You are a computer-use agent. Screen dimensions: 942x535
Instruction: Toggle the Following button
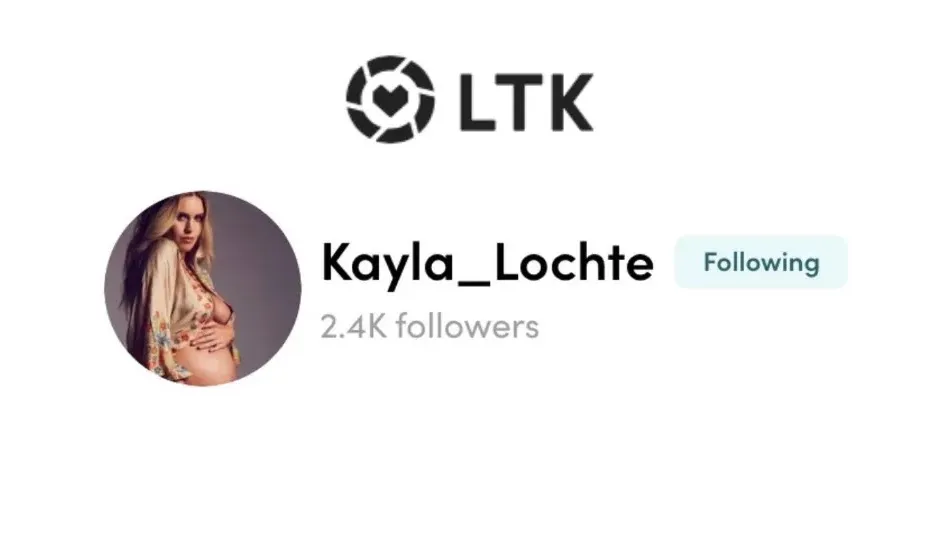point(761,262)
